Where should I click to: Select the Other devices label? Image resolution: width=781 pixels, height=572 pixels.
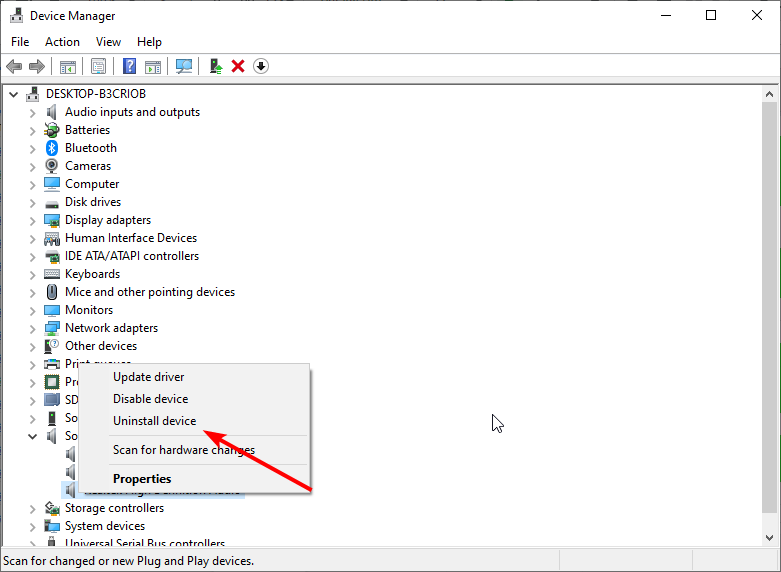101,346
